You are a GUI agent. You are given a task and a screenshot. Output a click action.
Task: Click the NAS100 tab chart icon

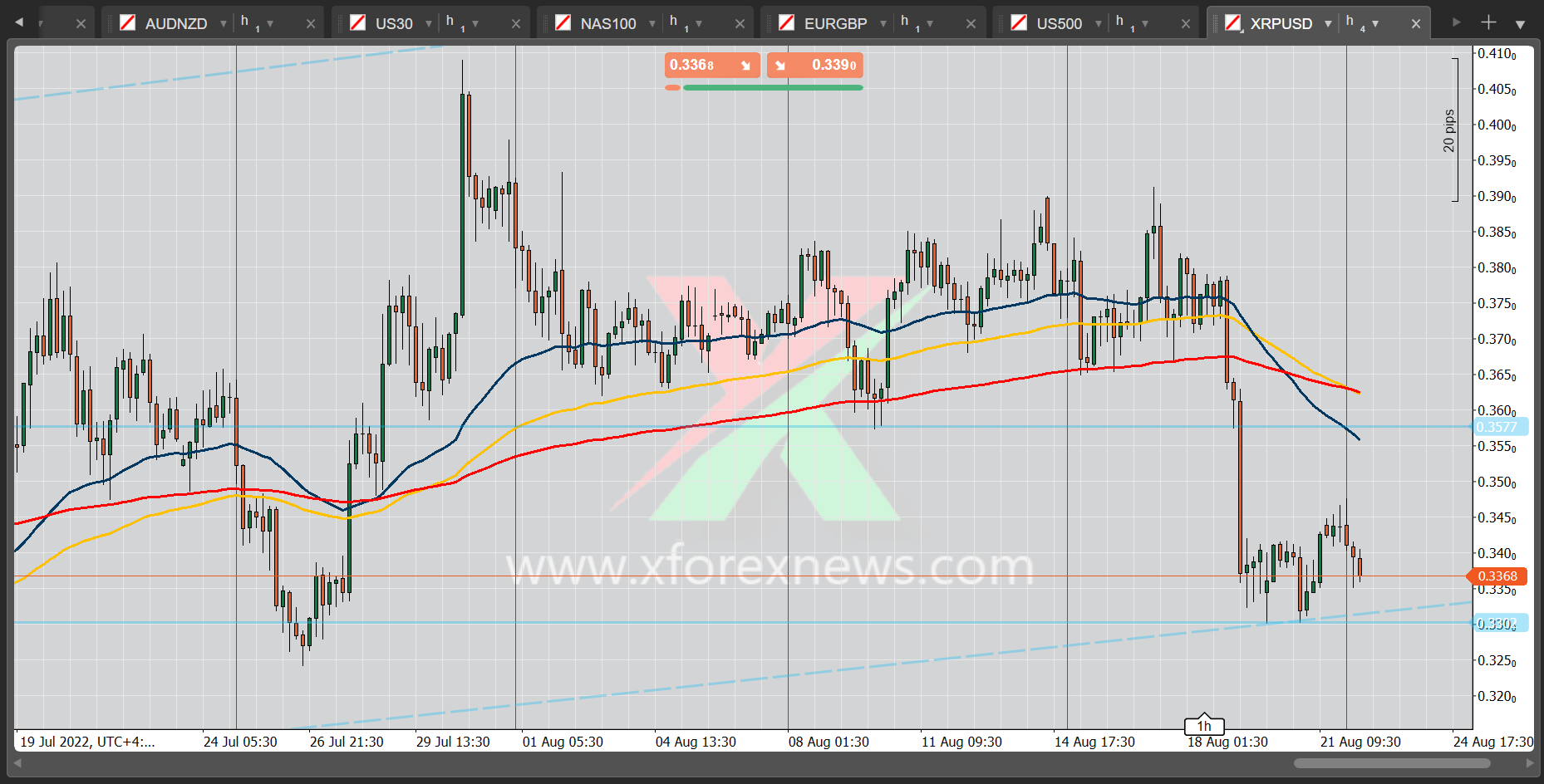(x=563, y=22)
